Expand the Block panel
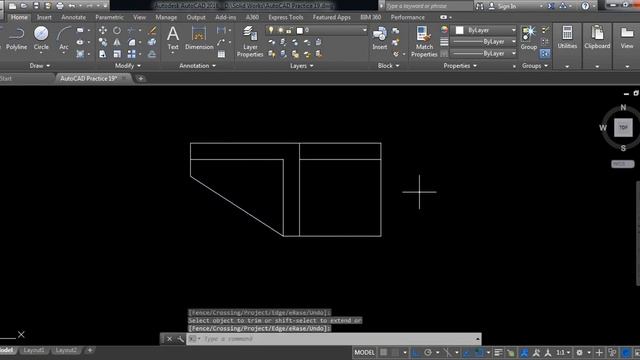Viewport: 640px width, 360px height. [x=389, y=66]
